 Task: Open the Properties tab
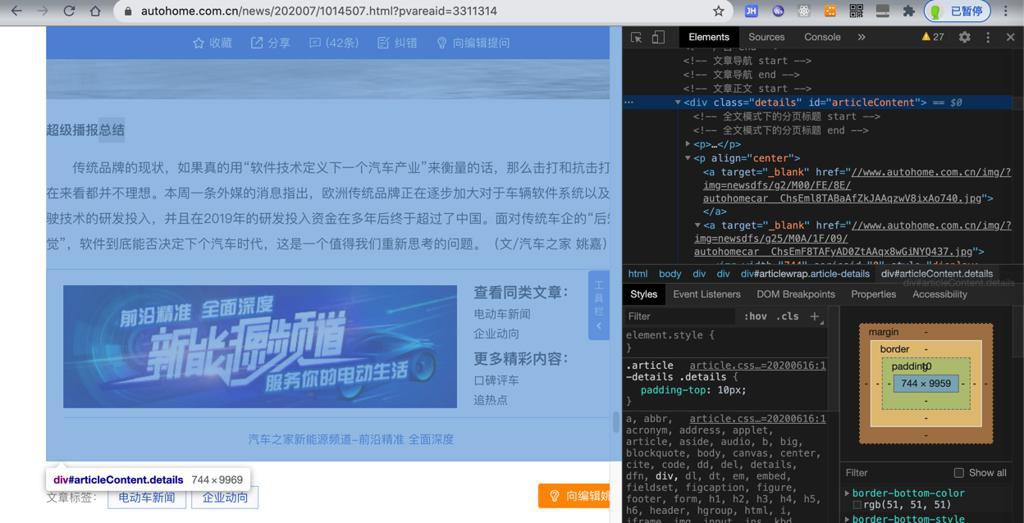point(874,294)
